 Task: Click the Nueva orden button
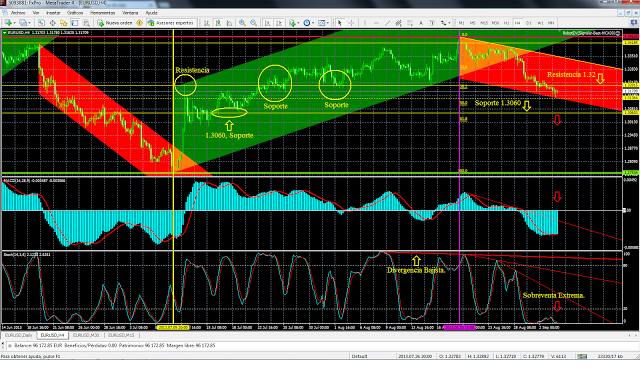(115, 23)
